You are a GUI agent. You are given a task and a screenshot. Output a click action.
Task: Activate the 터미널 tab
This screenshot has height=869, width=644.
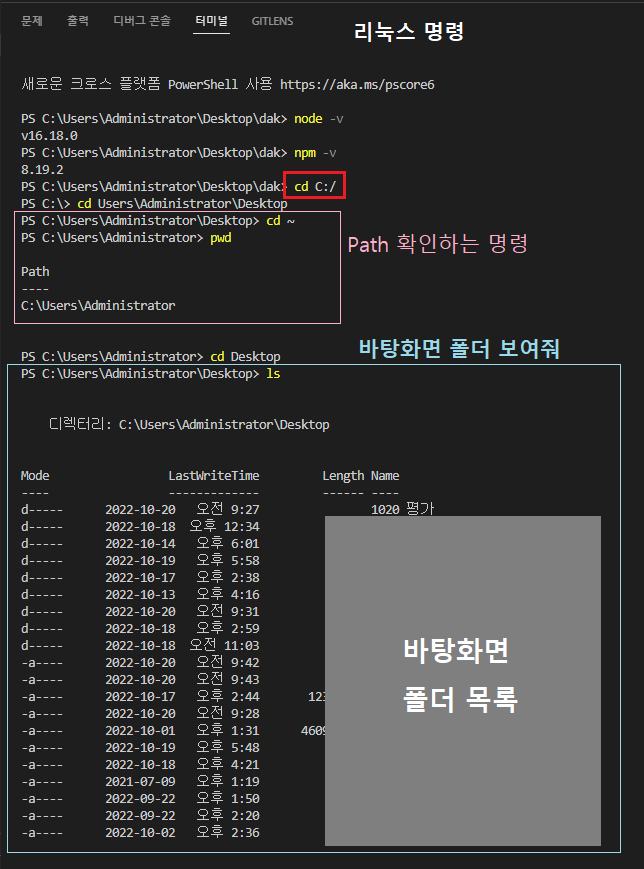click(x=211, y=21)
